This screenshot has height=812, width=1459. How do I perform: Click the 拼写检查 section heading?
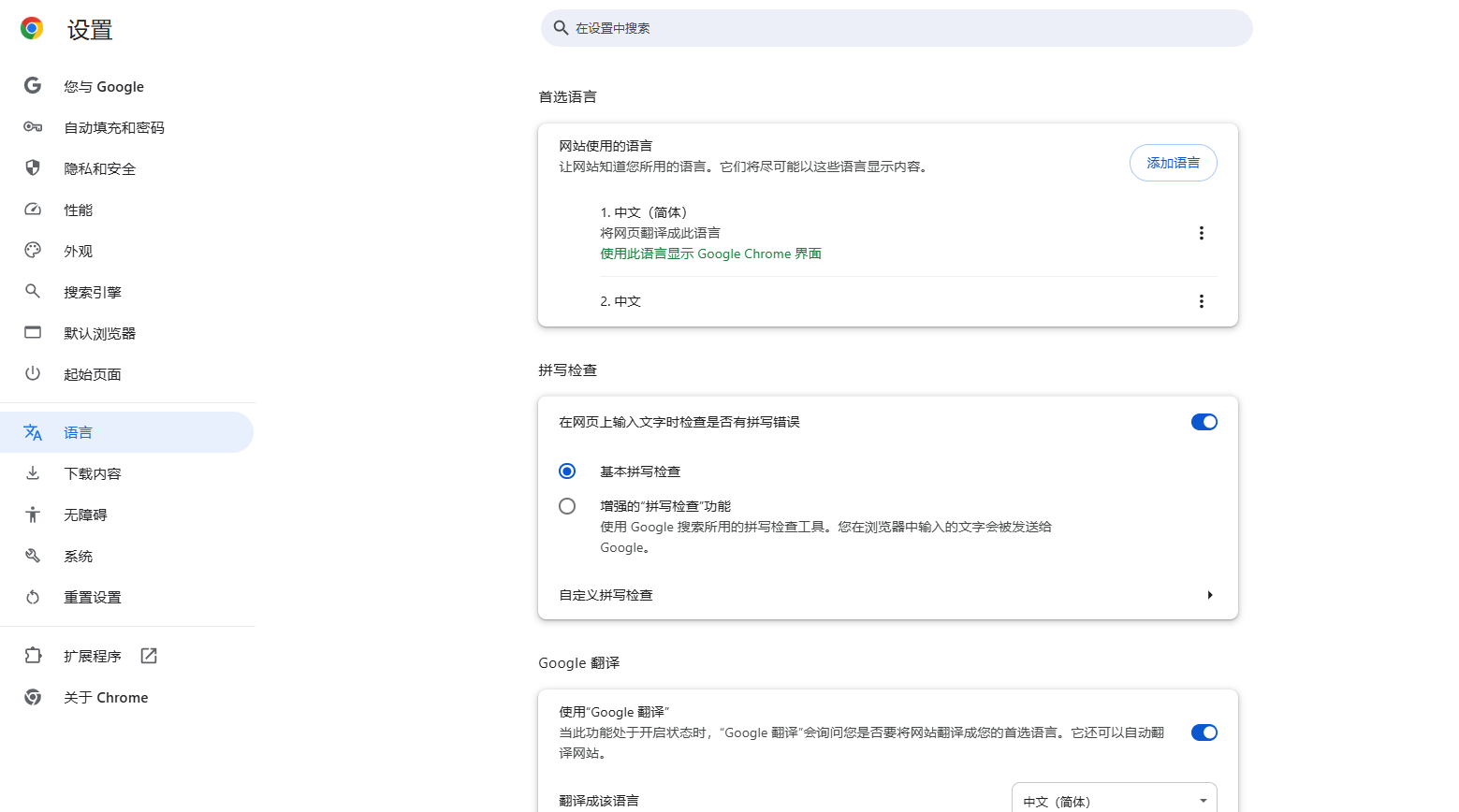(567, 370)
